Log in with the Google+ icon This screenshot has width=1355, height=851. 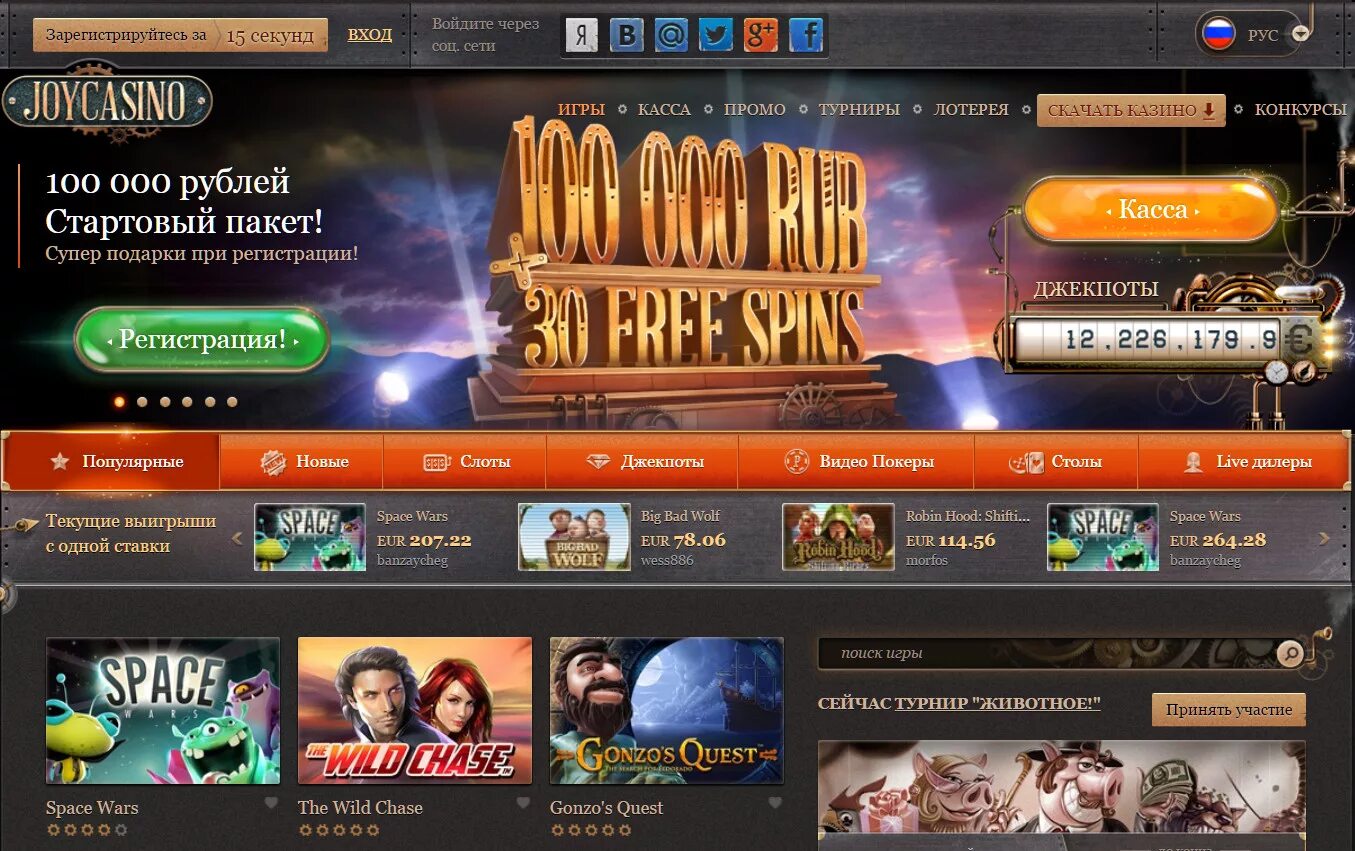coord(761,36)
